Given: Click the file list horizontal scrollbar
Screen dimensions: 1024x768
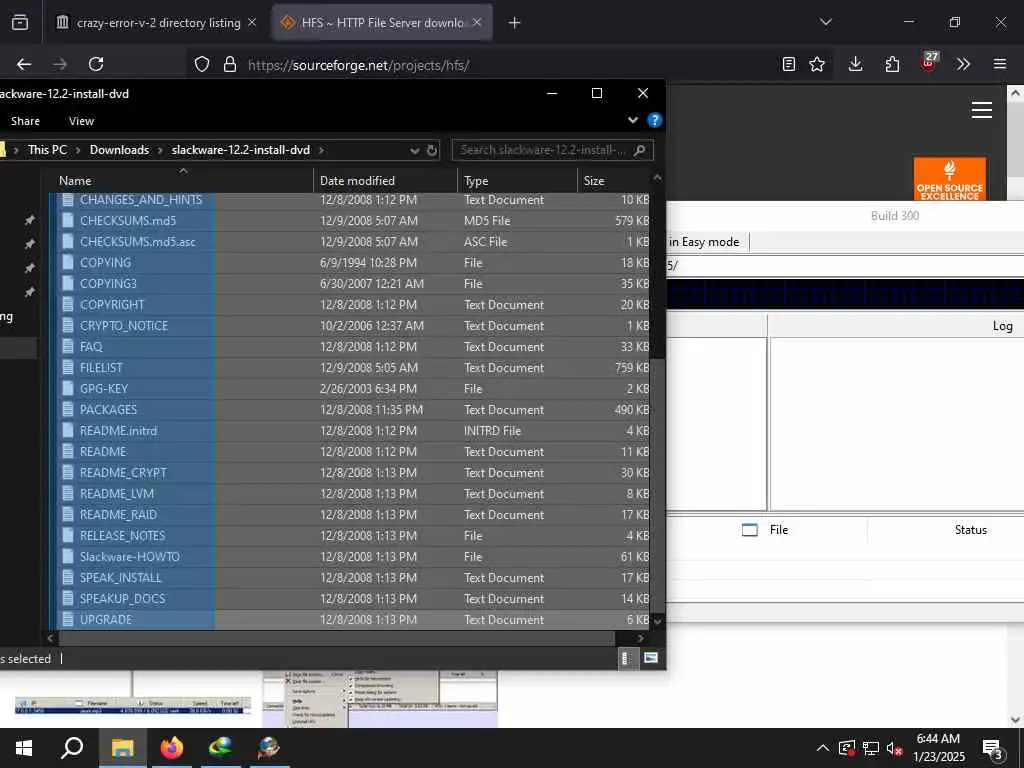Looking at the screenshot, I should click(x=337, y=637).
